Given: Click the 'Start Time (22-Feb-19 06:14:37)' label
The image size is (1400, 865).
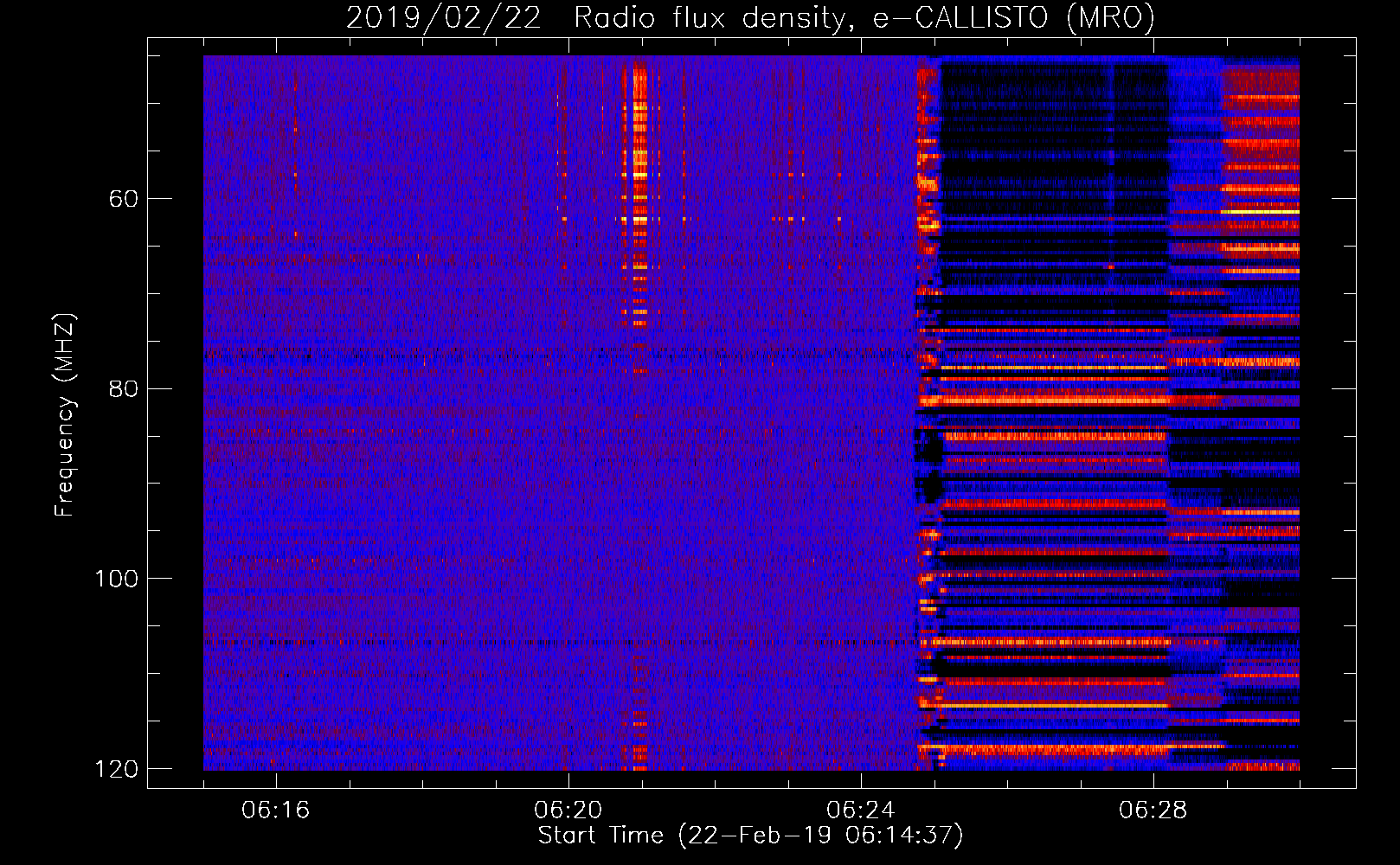Looking at the screenshot, I should pyautogui.click(x=750, y=836).
